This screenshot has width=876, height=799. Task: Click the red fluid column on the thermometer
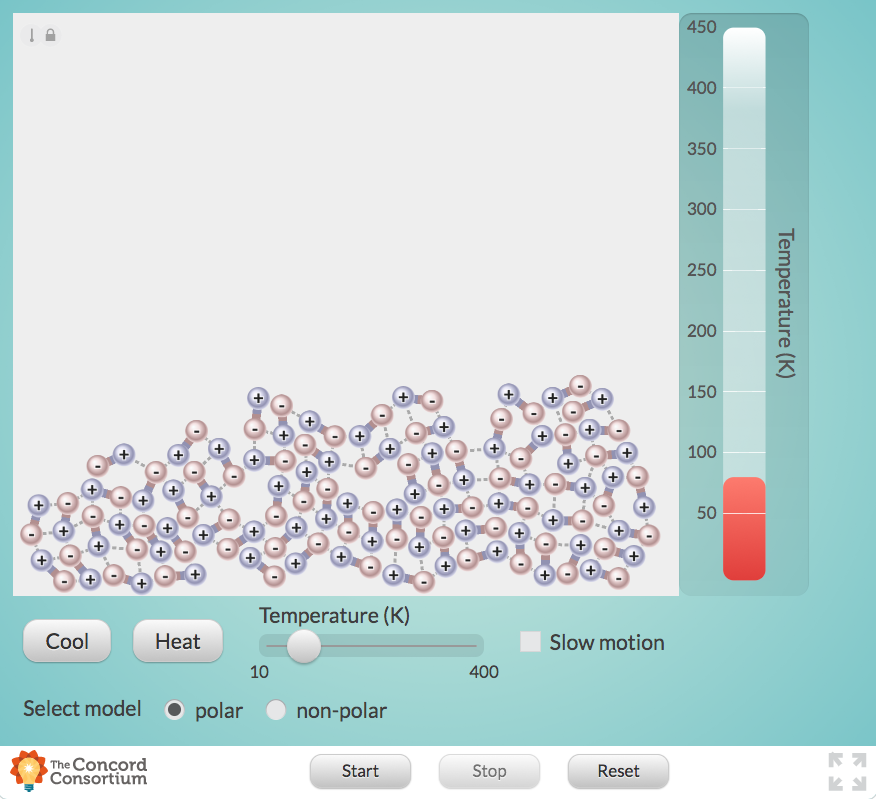click(x=743, y=528)
